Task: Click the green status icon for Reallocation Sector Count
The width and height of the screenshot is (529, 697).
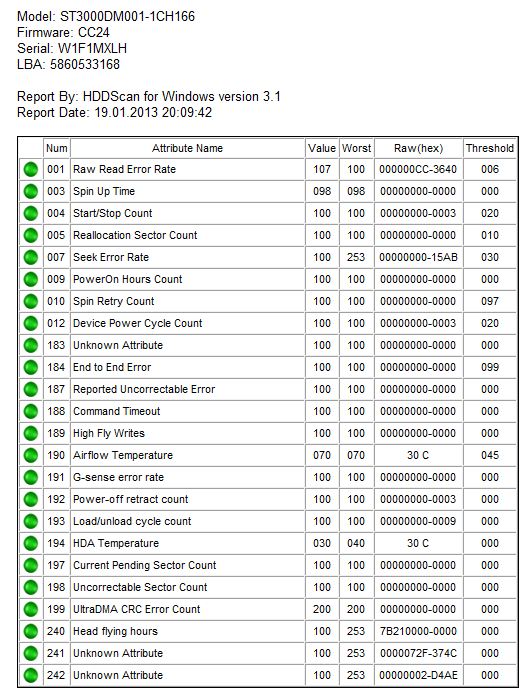Action: point(31,236)
